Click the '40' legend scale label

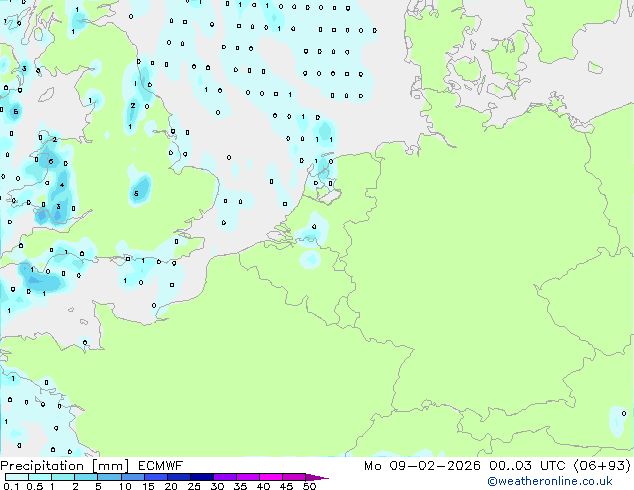click(x=263, y=486)
